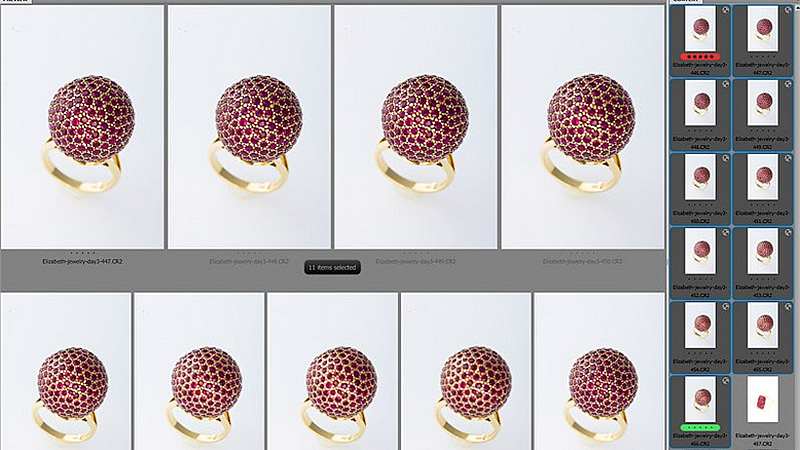Click the large preview image of 447.CR2
Screen dimensions: 800x450
[x=82, y=127]
